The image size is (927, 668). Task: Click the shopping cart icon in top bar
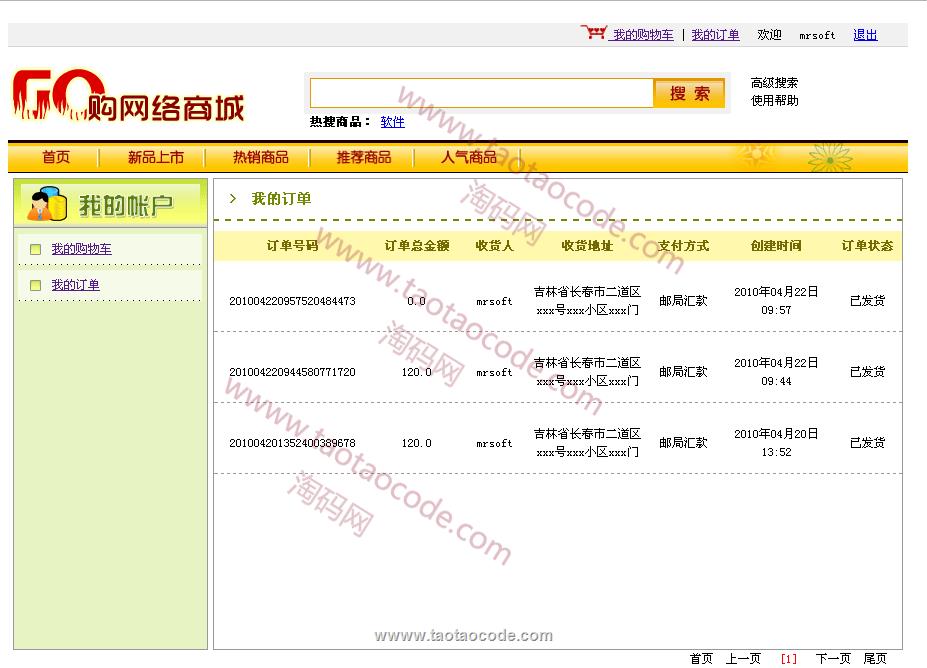point(593,33)
